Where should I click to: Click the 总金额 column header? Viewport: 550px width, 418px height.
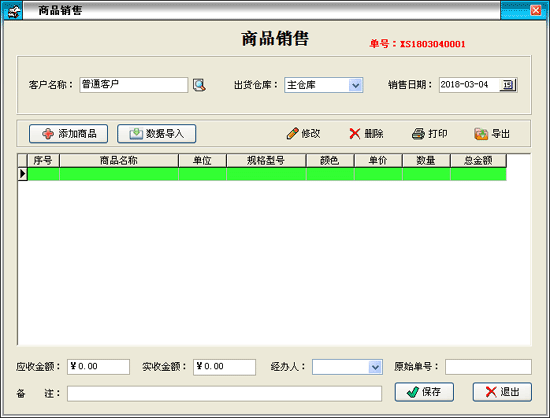tap(478, 161)
